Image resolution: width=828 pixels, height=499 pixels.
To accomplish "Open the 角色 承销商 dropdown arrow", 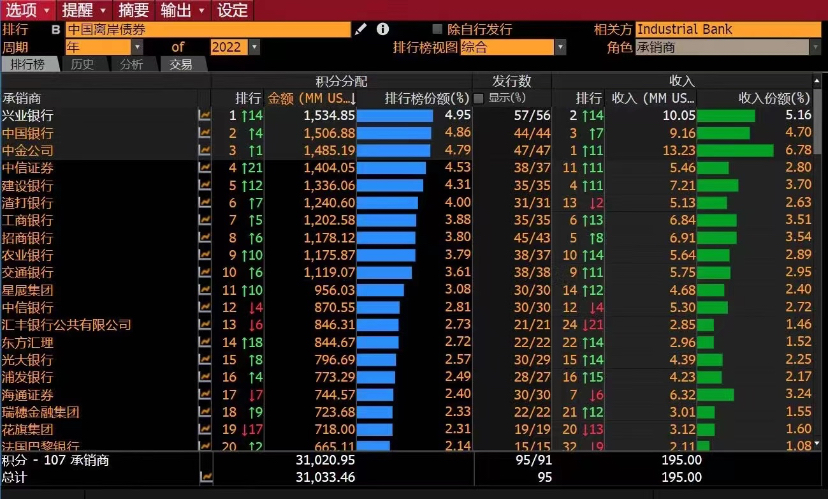I will (816, 47).
